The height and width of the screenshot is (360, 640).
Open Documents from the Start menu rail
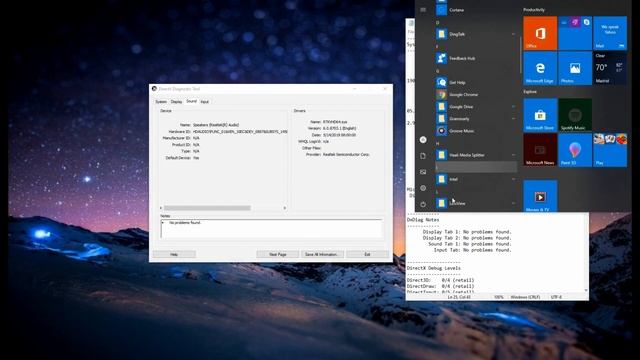point(423,156)
